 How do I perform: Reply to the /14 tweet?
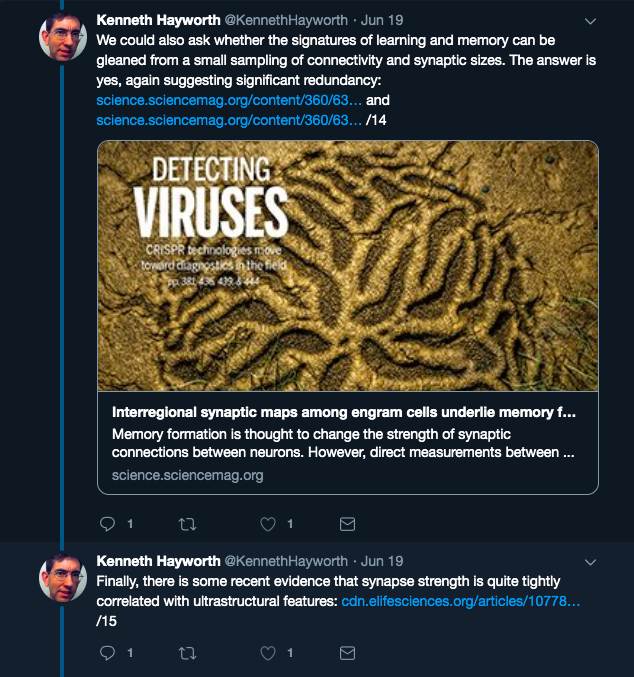coord(108,524)
